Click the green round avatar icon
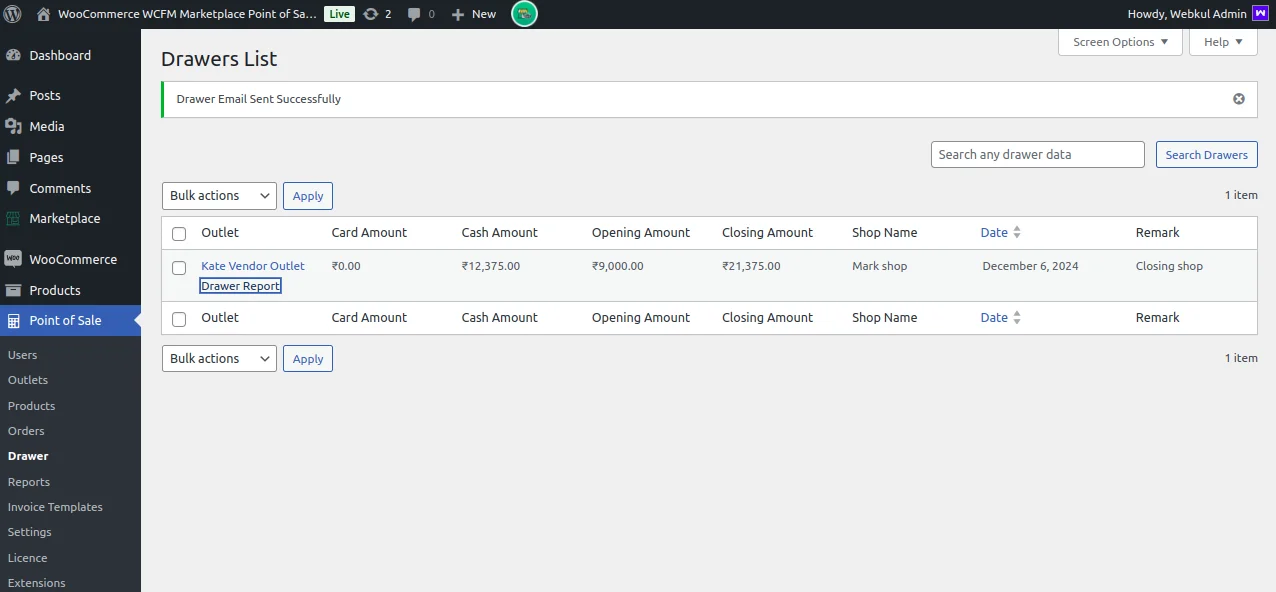The height and width of the screenshot is (592, 1276). click(524, 14)
